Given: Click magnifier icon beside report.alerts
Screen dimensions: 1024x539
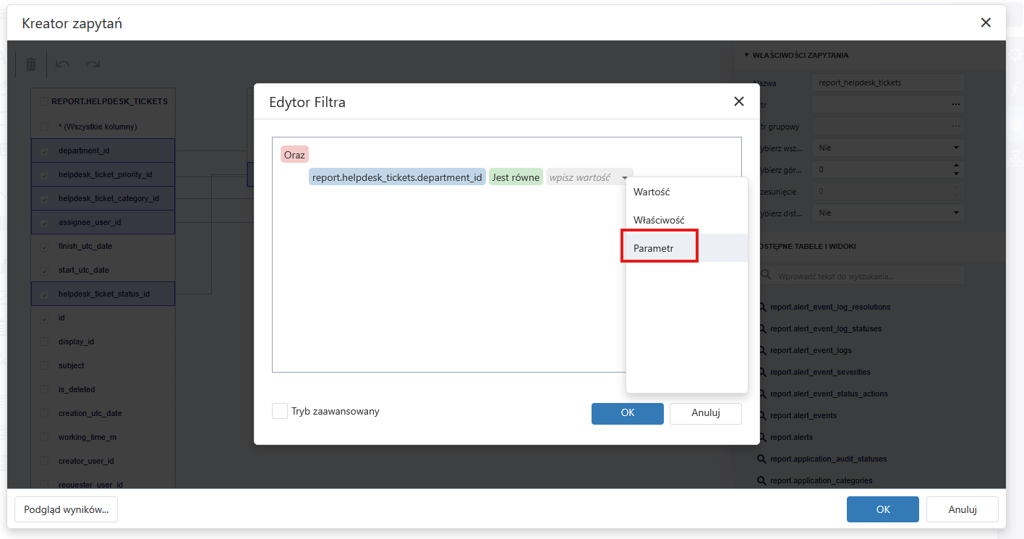Looking at the screenshot, I should click(x=761, y=437).
